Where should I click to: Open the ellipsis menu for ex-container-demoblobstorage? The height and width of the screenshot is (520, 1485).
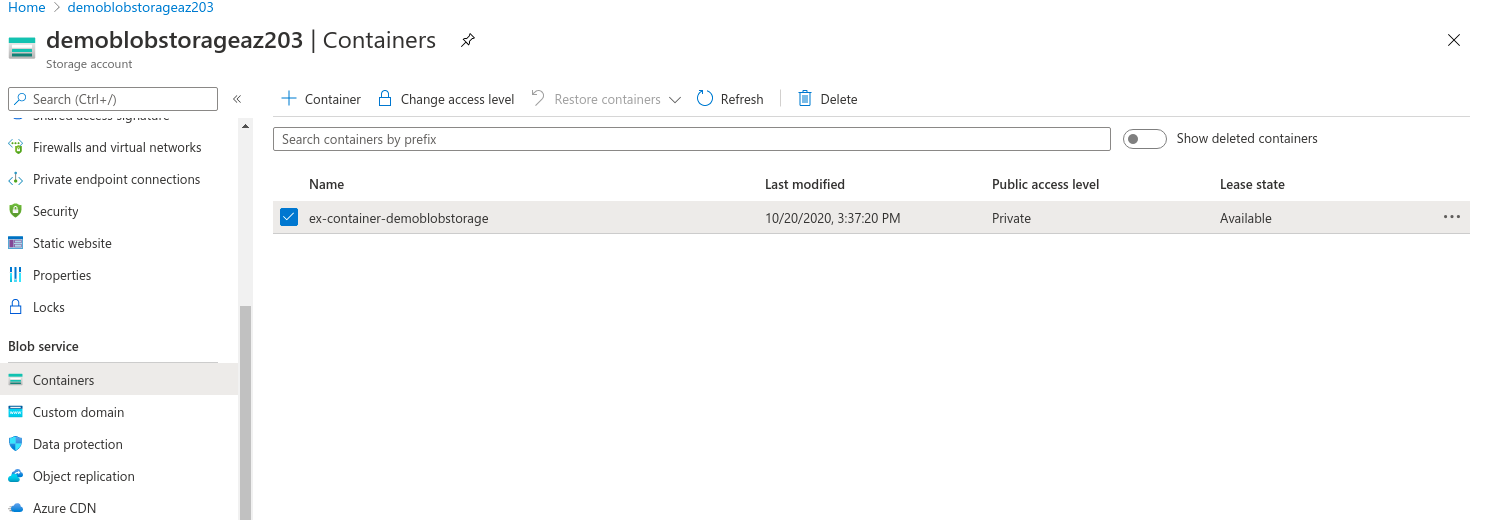1452,217
